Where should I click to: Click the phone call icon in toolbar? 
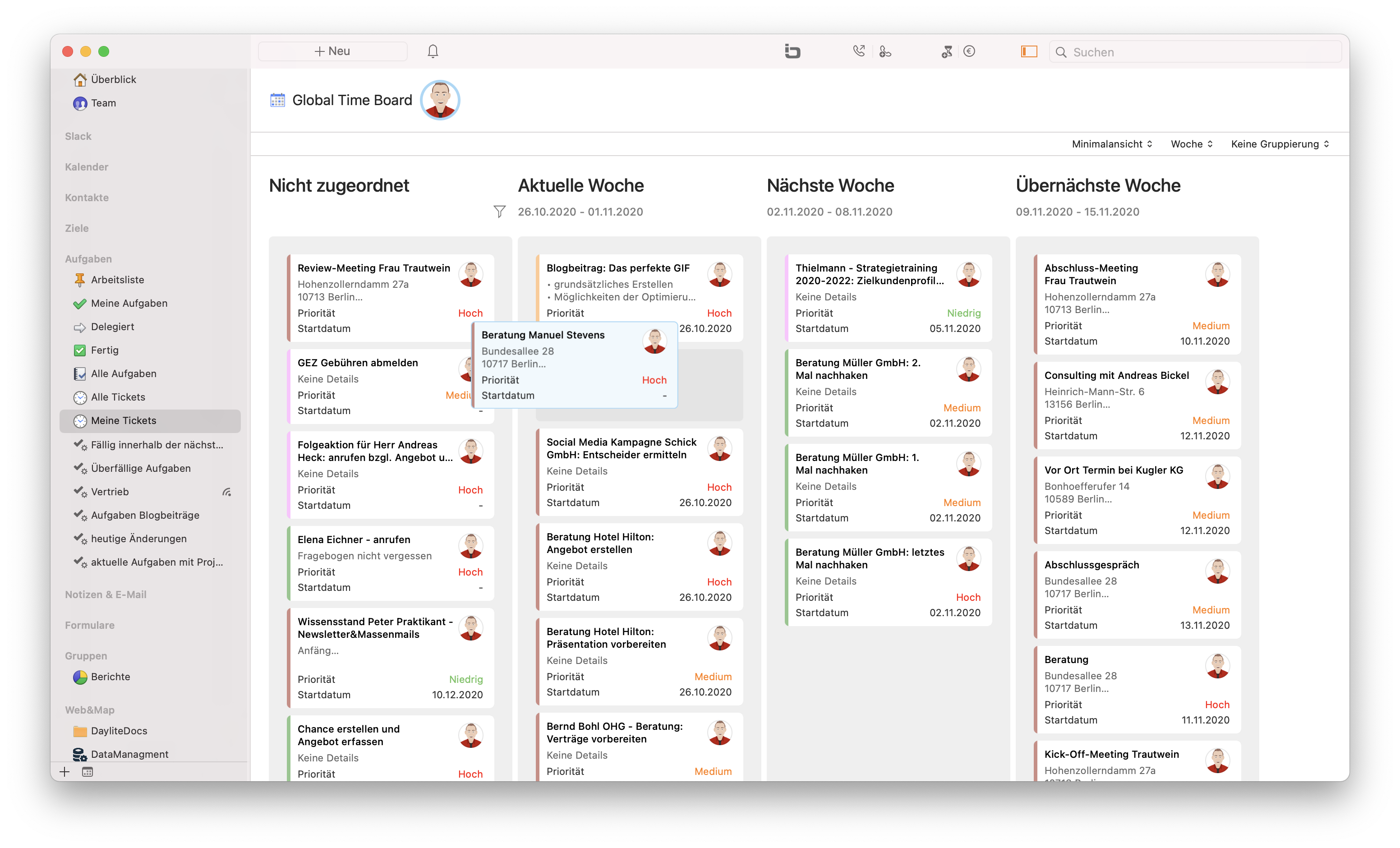[x=858, y=51]
